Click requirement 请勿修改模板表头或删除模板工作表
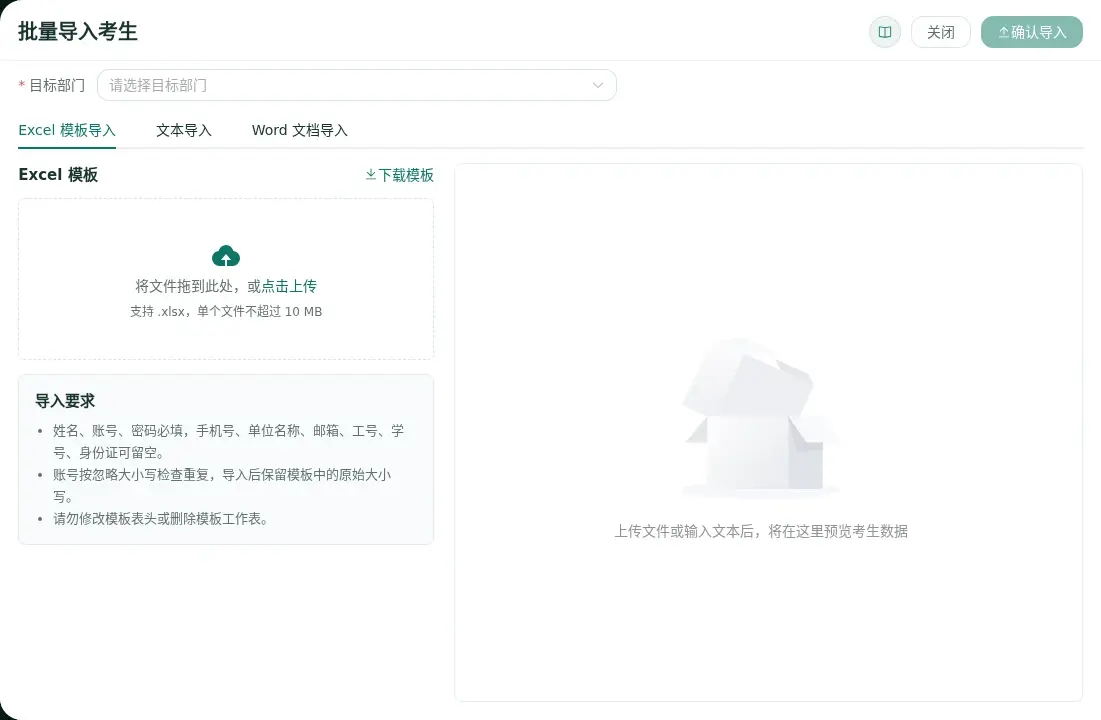Viewport: 1101px width, 720px height. 161,519
